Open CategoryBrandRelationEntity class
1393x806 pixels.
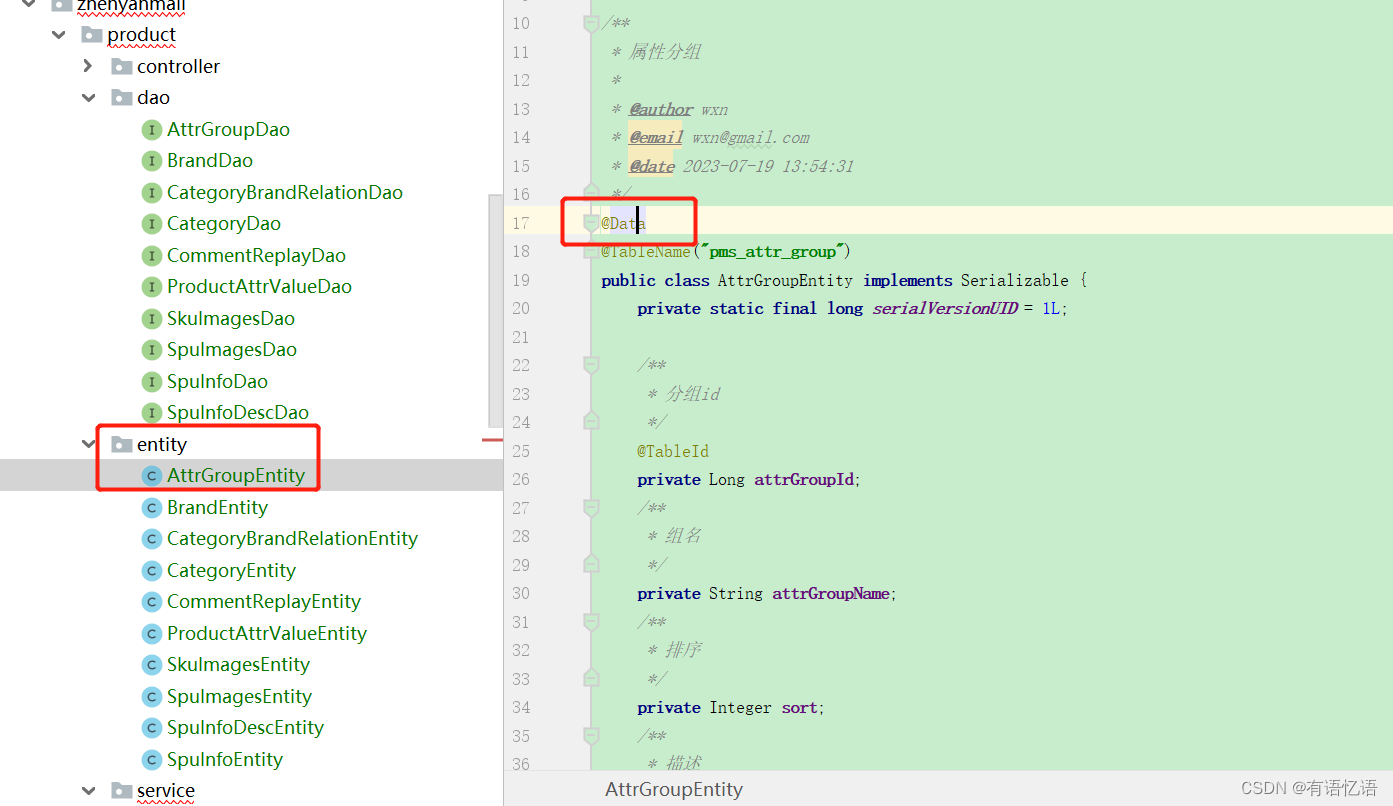tap(292, 539)
